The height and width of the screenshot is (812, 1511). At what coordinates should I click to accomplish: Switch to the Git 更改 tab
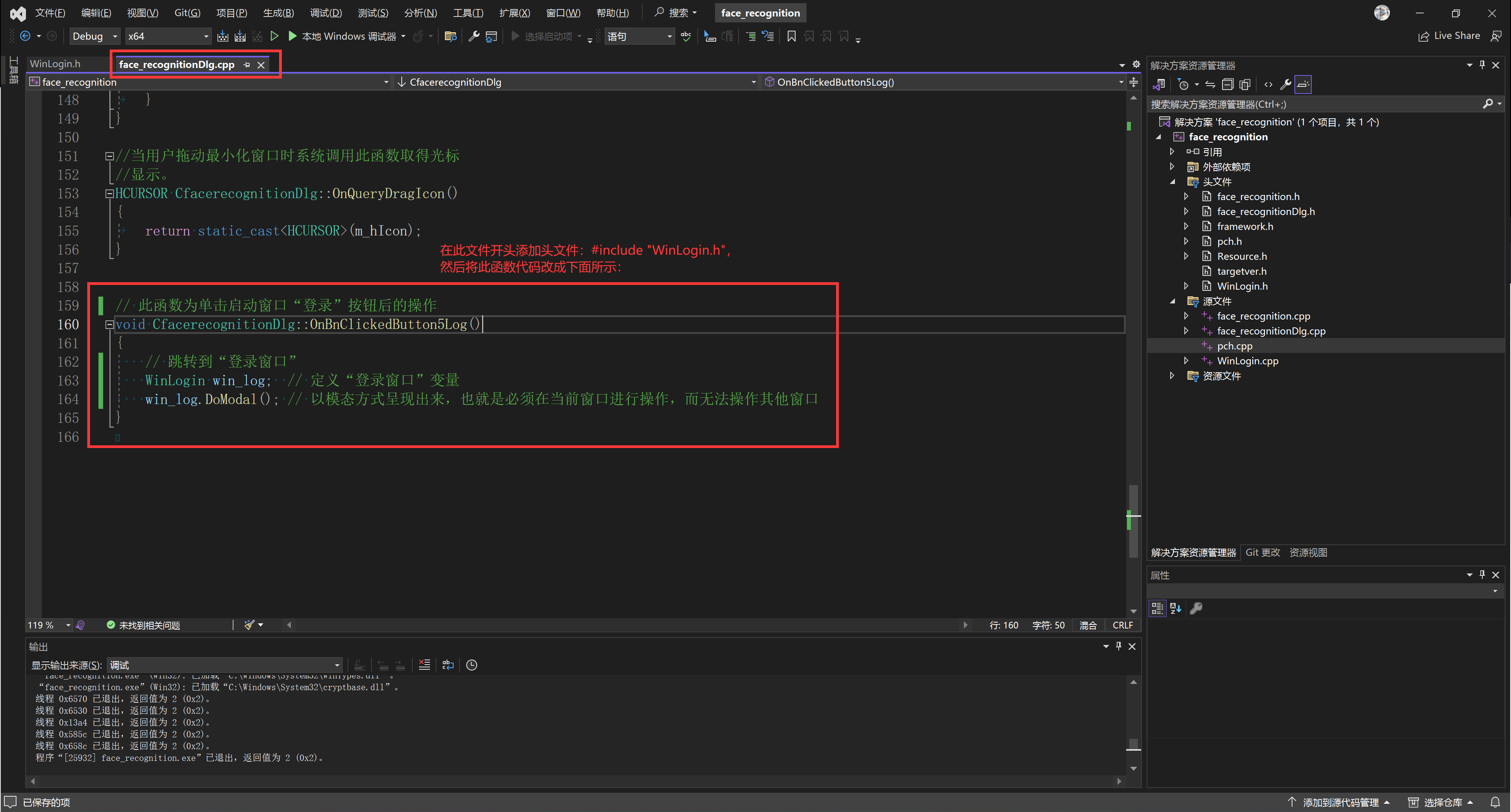[1262, 552]
